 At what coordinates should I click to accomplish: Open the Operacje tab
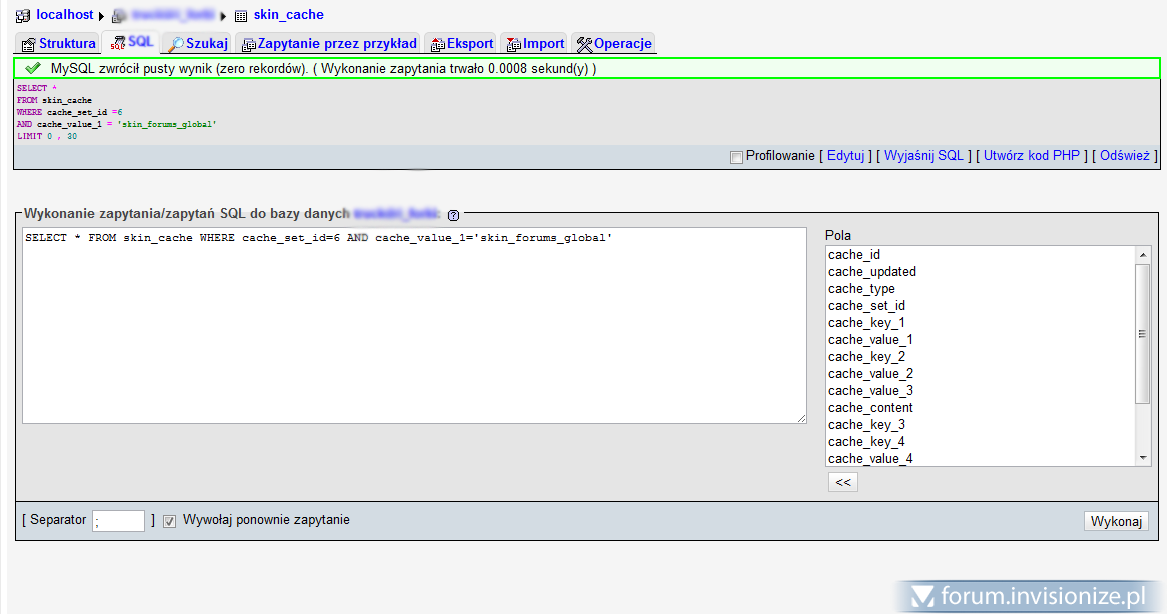[614, 43]
